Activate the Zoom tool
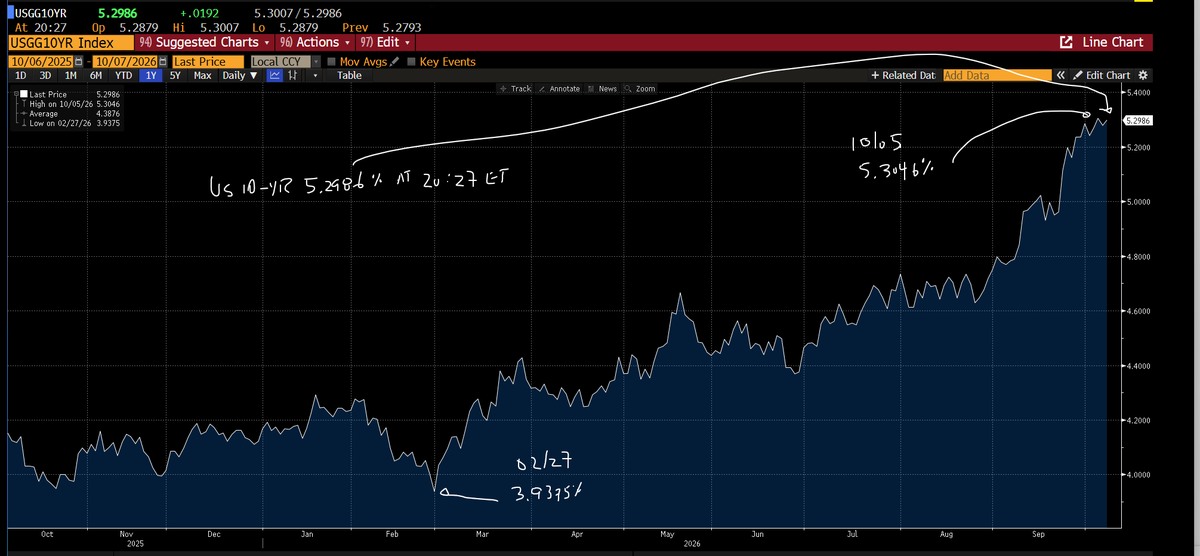1200x556 pixels. click(640, 89)
